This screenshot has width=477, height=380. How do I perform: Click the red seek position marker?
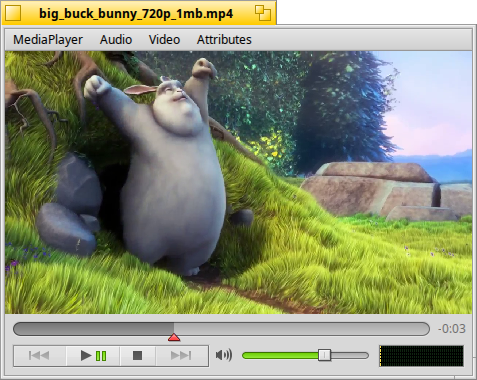pos(174,337)
